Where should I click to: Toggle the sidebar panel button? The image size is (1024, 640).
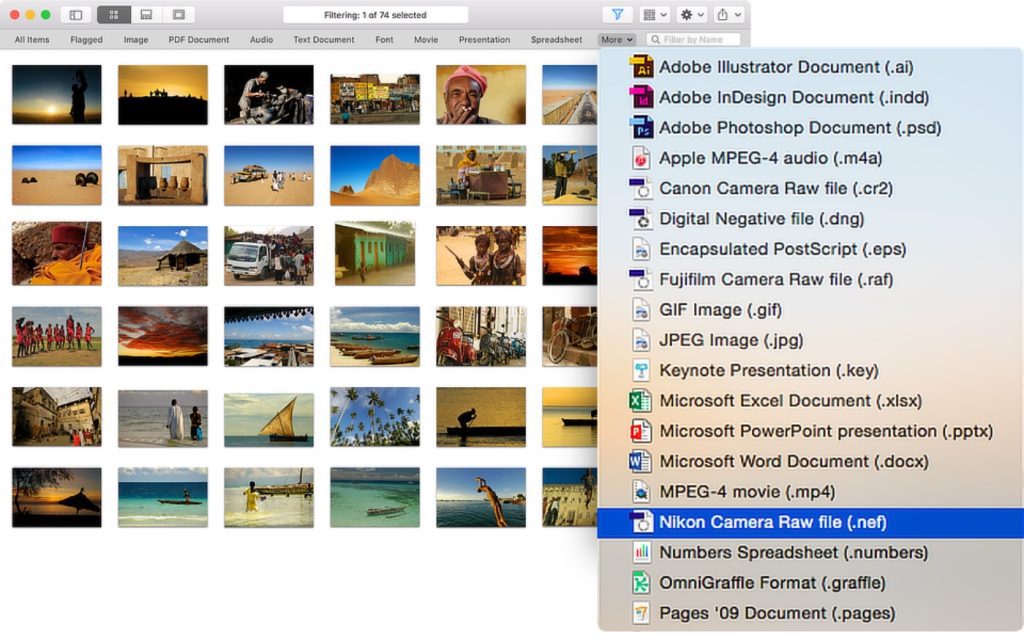[x=75, y=15]
